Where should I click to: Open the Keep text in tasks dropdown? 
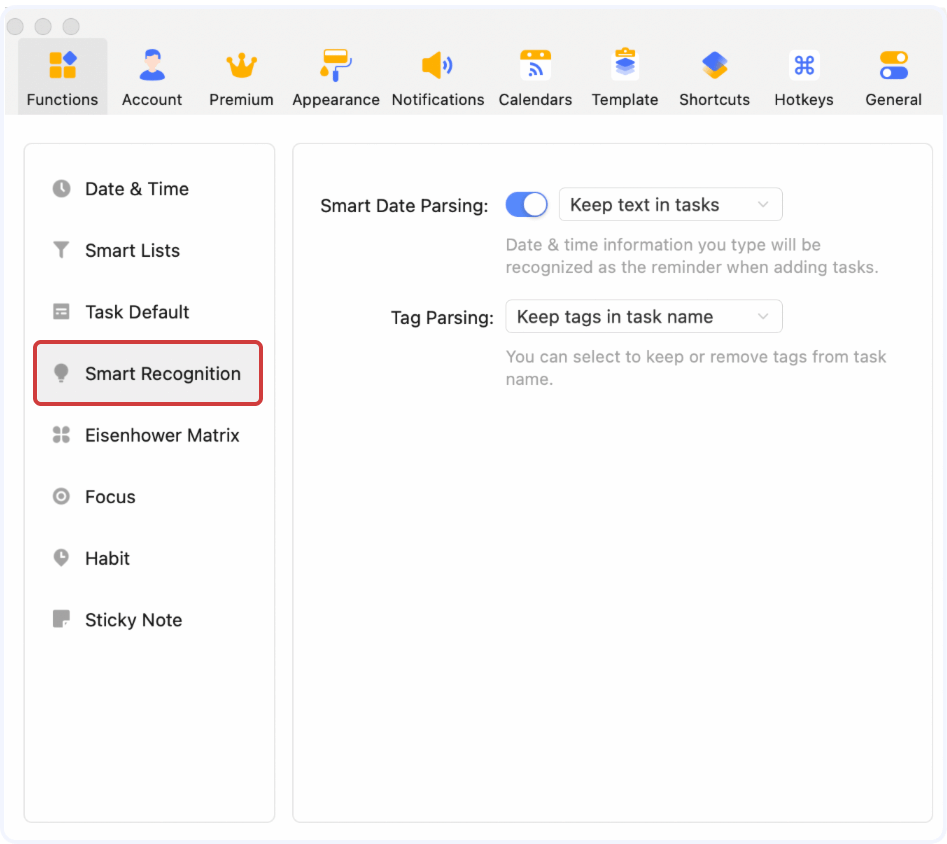point(670,204)
